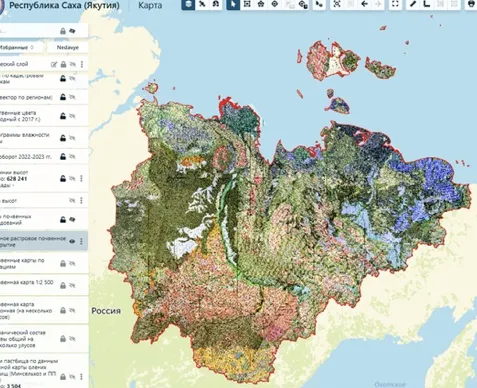Open three-dot menu on '628 241' layer

pos(81,178)
